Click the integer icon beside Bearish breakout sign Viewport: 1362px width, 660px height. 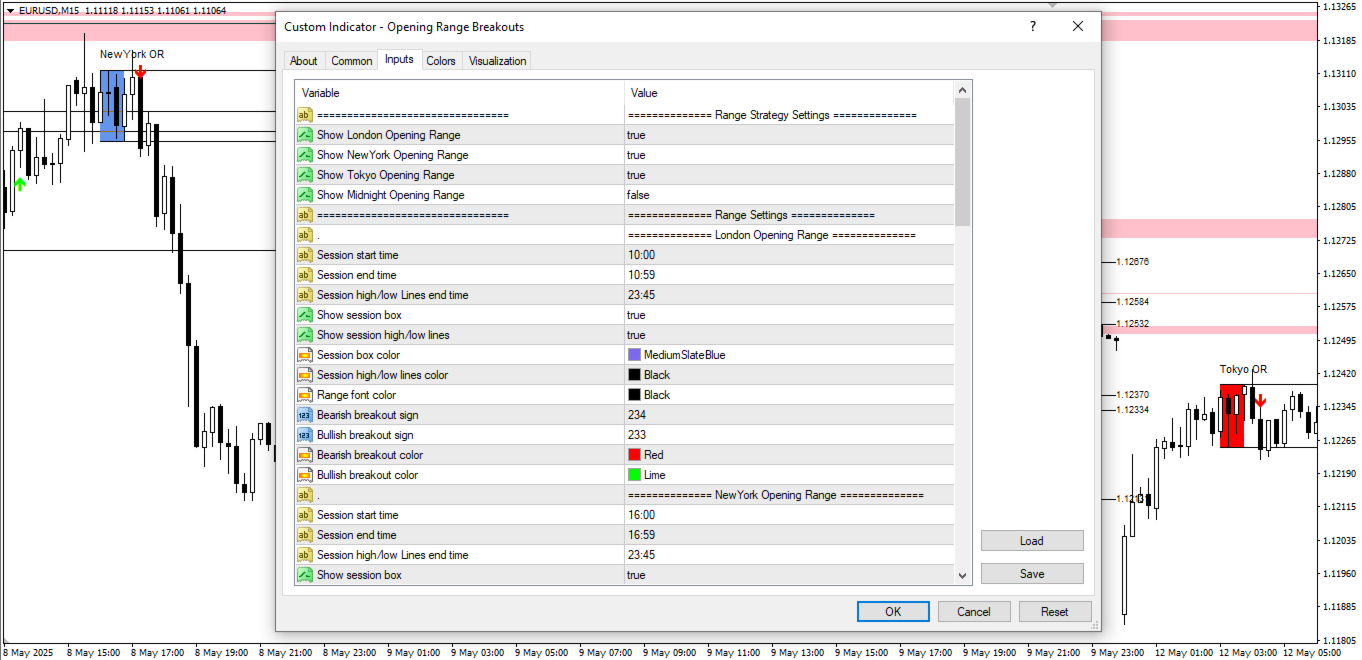pyautogui.click(x=305, y=415)
